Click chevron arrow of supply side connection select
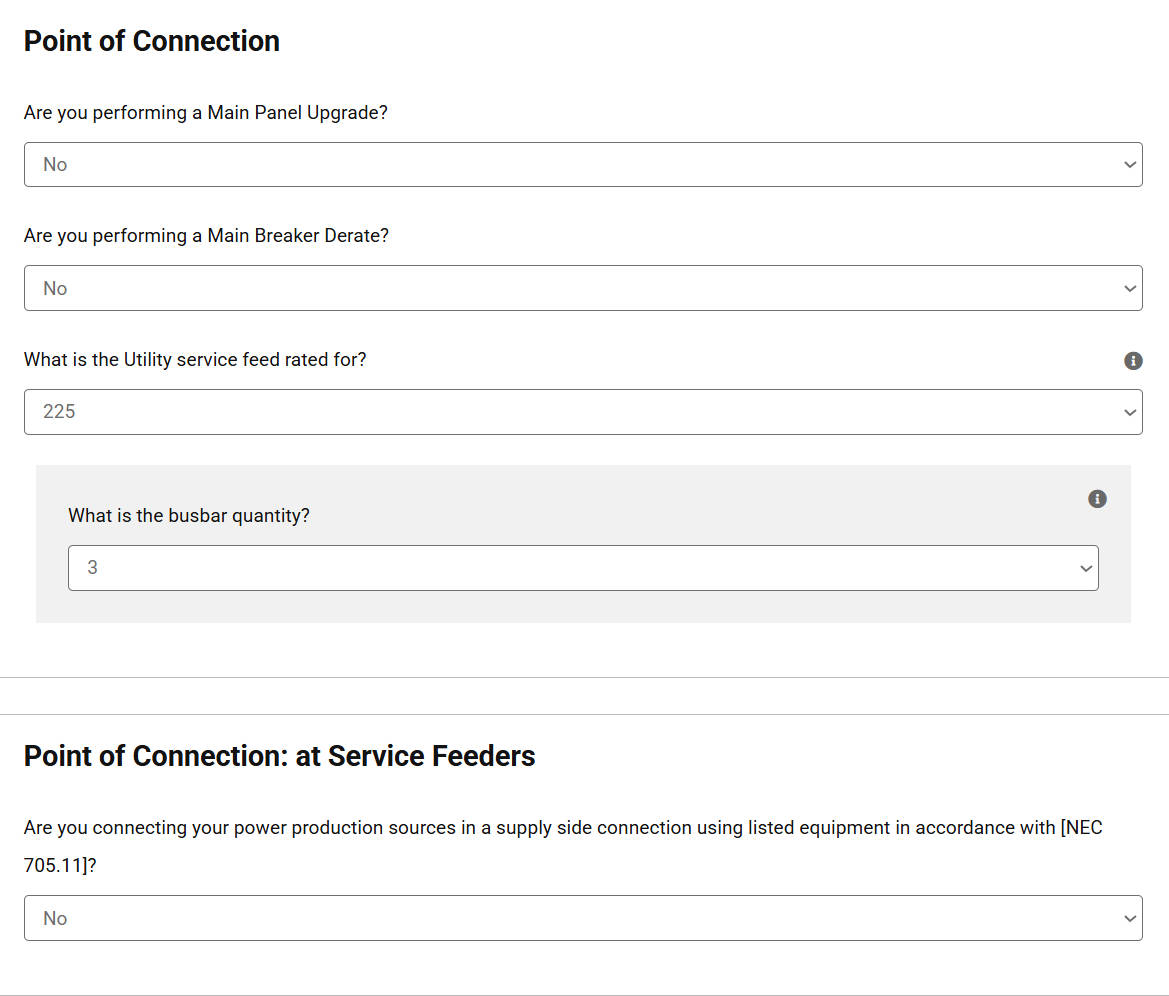This screenshot has height=996, width=1169. tap(1129, 918)
